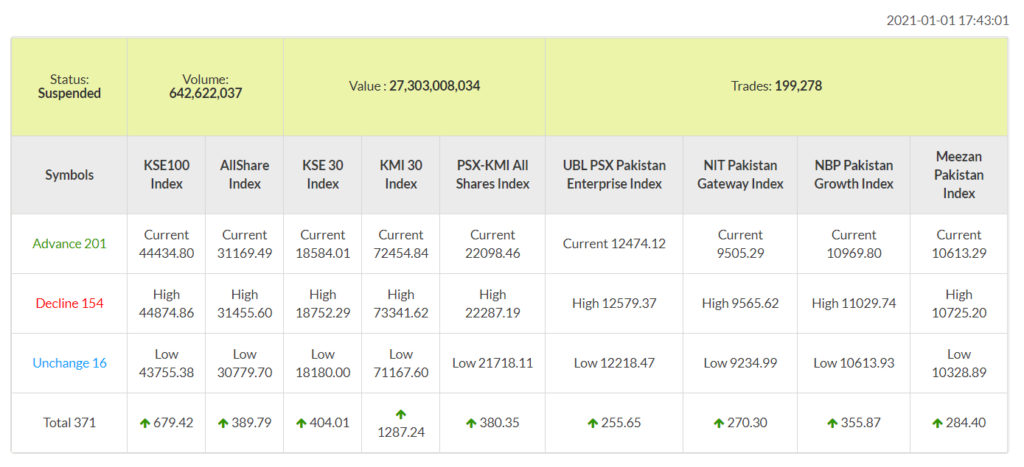Select the Decline 154 label
Viewport: 1024px width, 467px height.
(x=69, y=303)
